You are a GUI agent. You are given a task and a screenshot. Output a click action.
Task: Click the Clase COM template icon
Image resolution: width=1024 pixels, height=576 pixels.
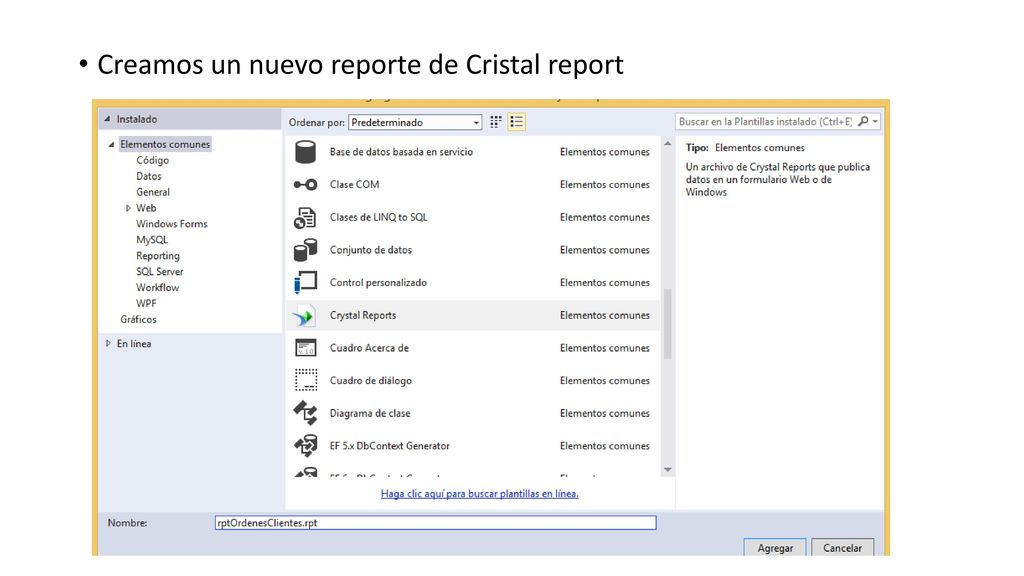click(x=305, y=185)
